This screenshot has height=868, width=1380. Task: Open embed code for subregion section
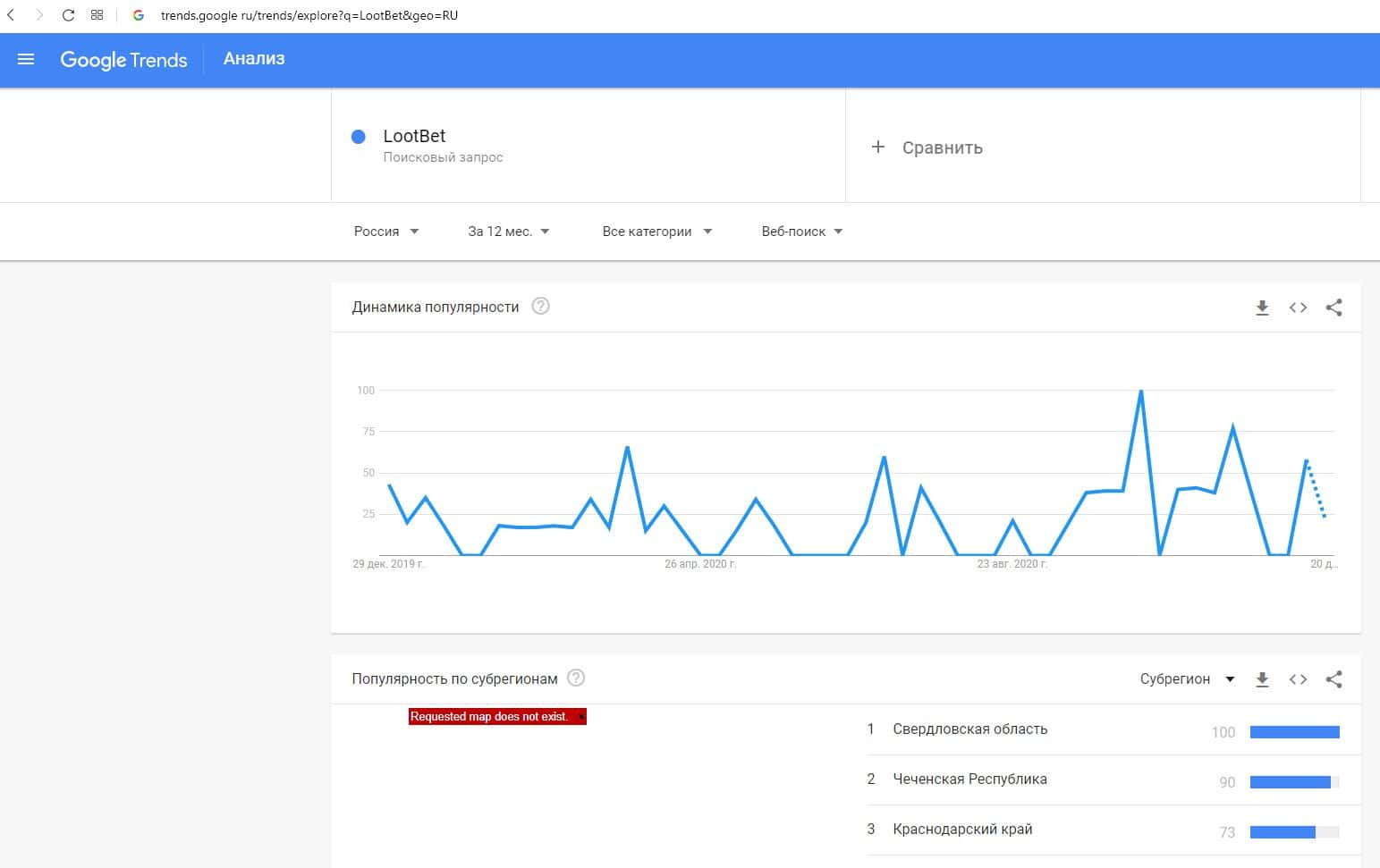pos(1298,679)
